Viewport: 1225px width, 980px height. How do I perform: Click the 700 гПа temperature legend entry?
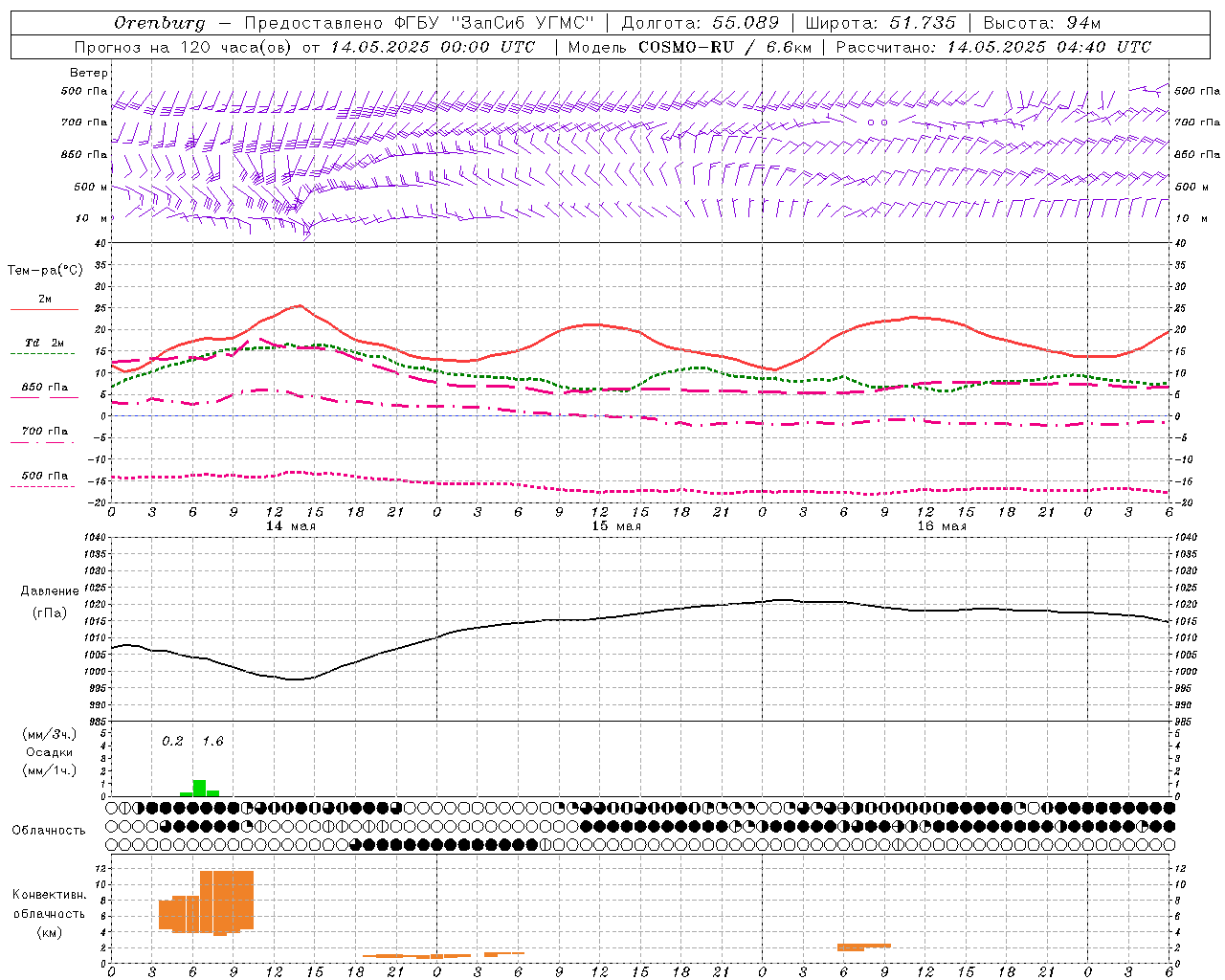pos(44,432)
